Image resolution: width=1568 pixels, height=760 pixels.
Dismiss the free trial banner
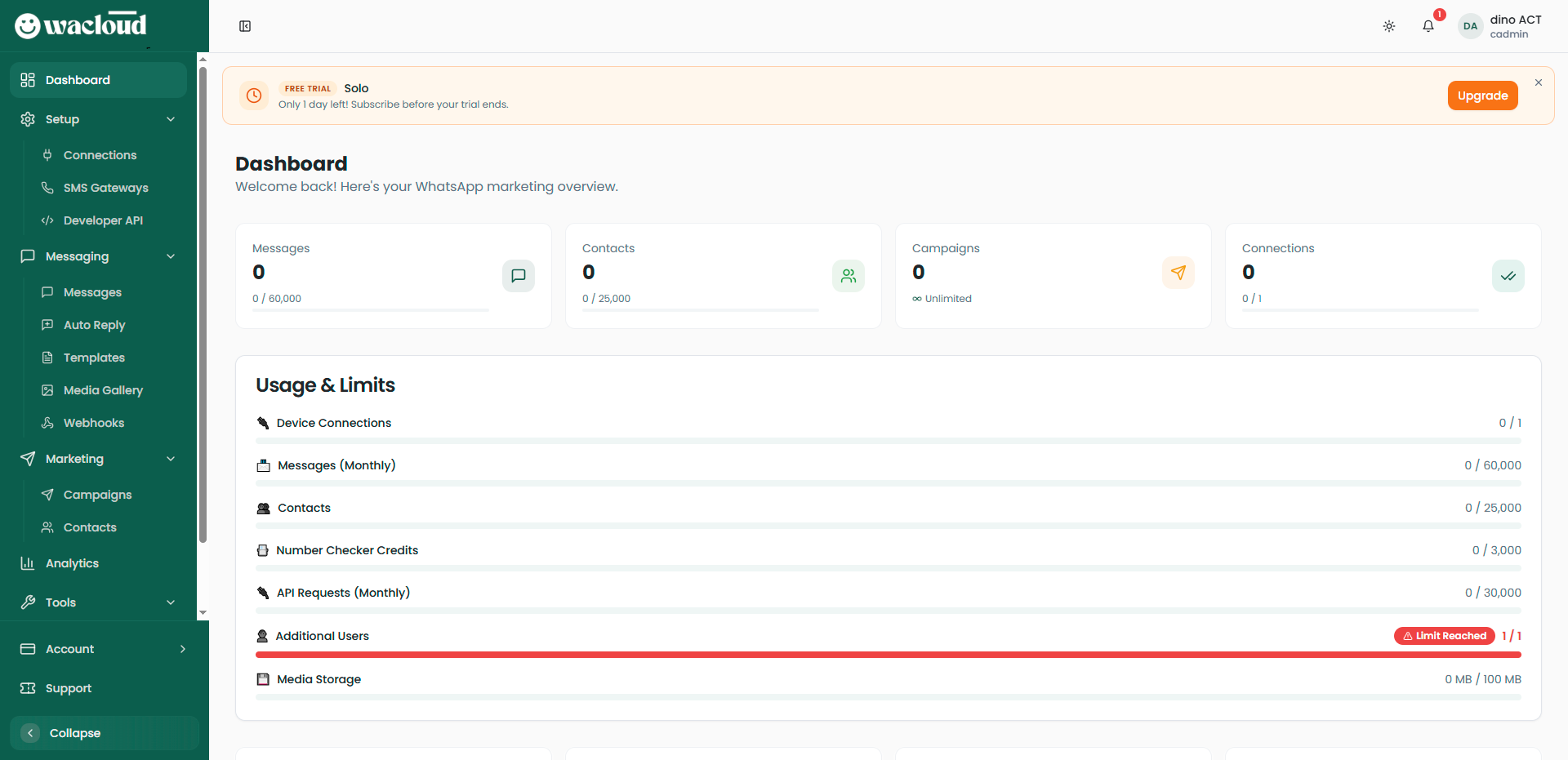(x=1538, y=82)
